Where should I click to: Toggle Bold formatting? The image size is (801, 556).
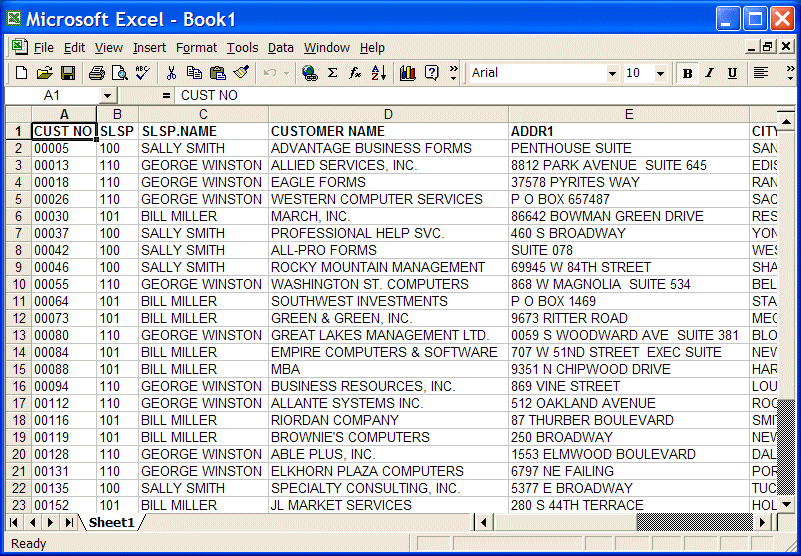pos(687,73)
